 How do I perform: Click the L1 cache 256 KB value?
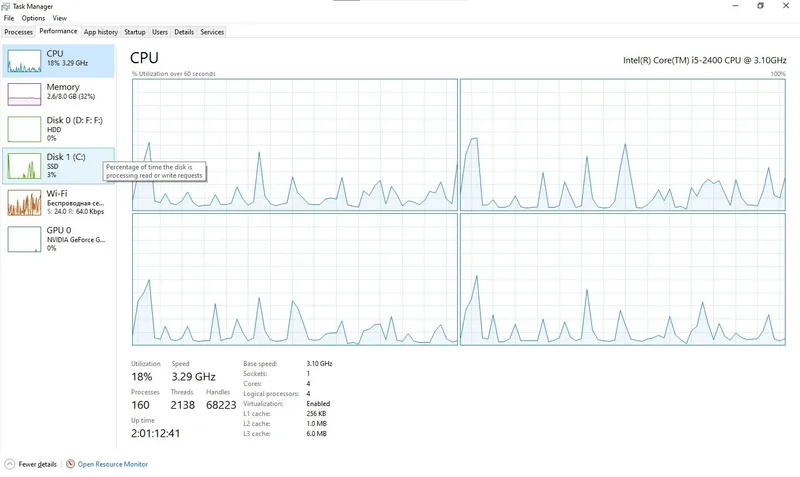tap(316, 414)
